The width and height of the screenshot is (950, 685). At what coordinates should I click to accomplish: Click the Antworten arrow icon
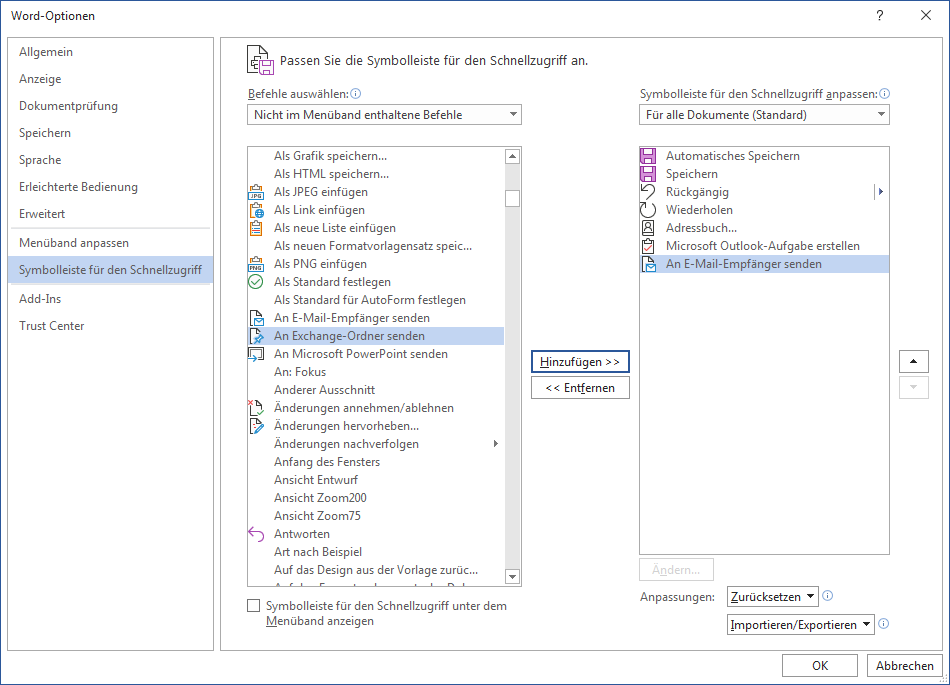pos(255,534)
